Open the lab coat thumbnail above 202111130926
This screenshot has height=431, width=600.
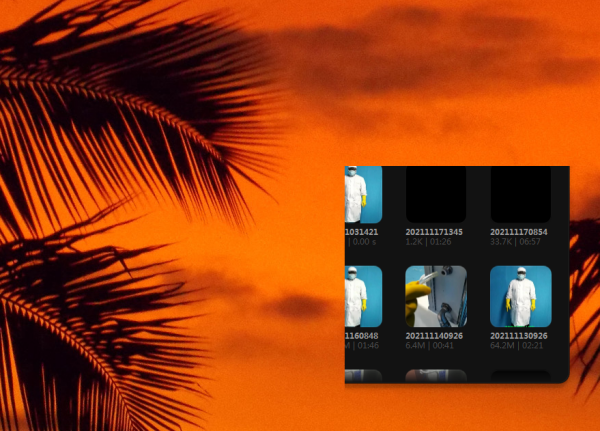[x=521, y=297]
